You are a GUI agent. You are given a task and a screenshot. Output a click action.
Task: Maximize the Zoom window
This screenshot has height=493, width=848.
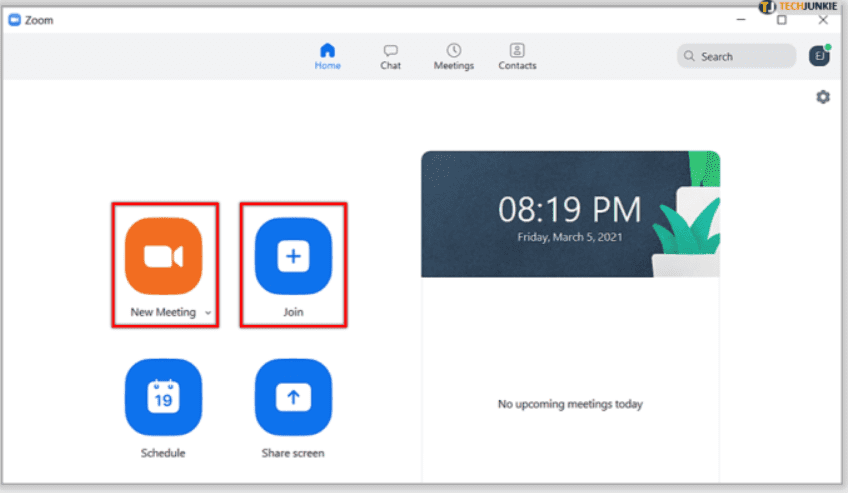click(x=781, y=20)
